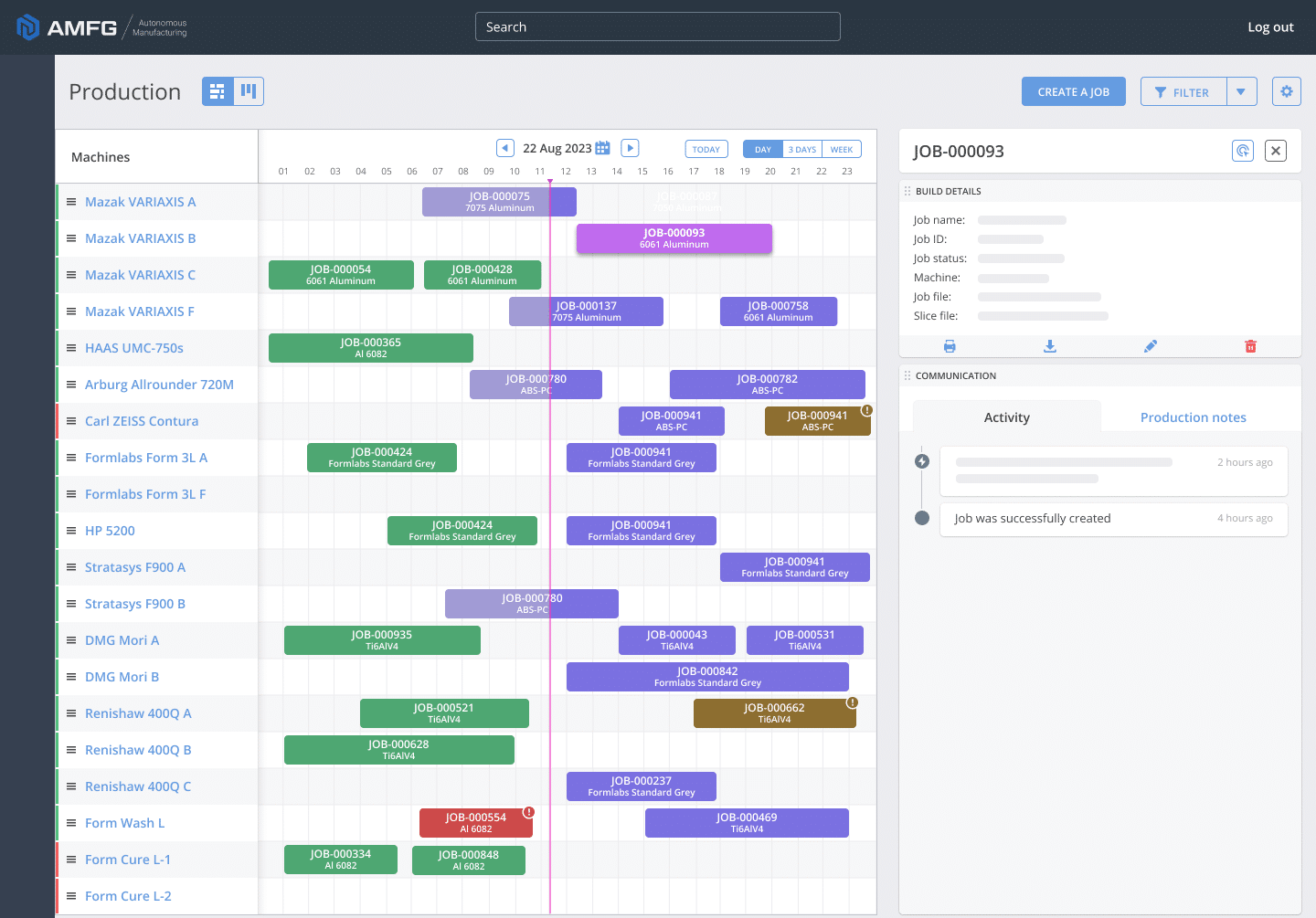The width and height of the screenshot is (1316, 918).
Task: Click warning badge on JOB-000554
Action: (x=528, y=812)
